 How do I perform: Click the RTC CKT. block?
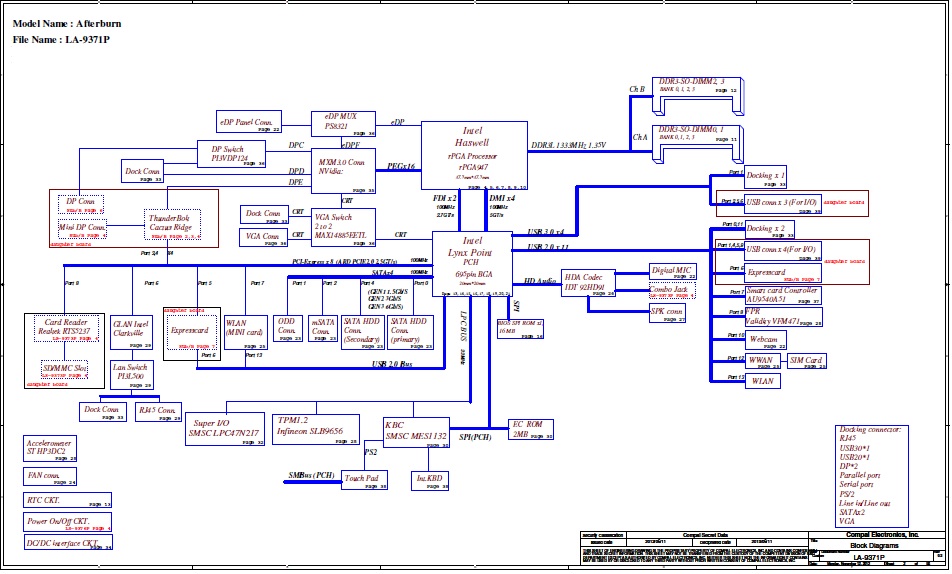67,501
